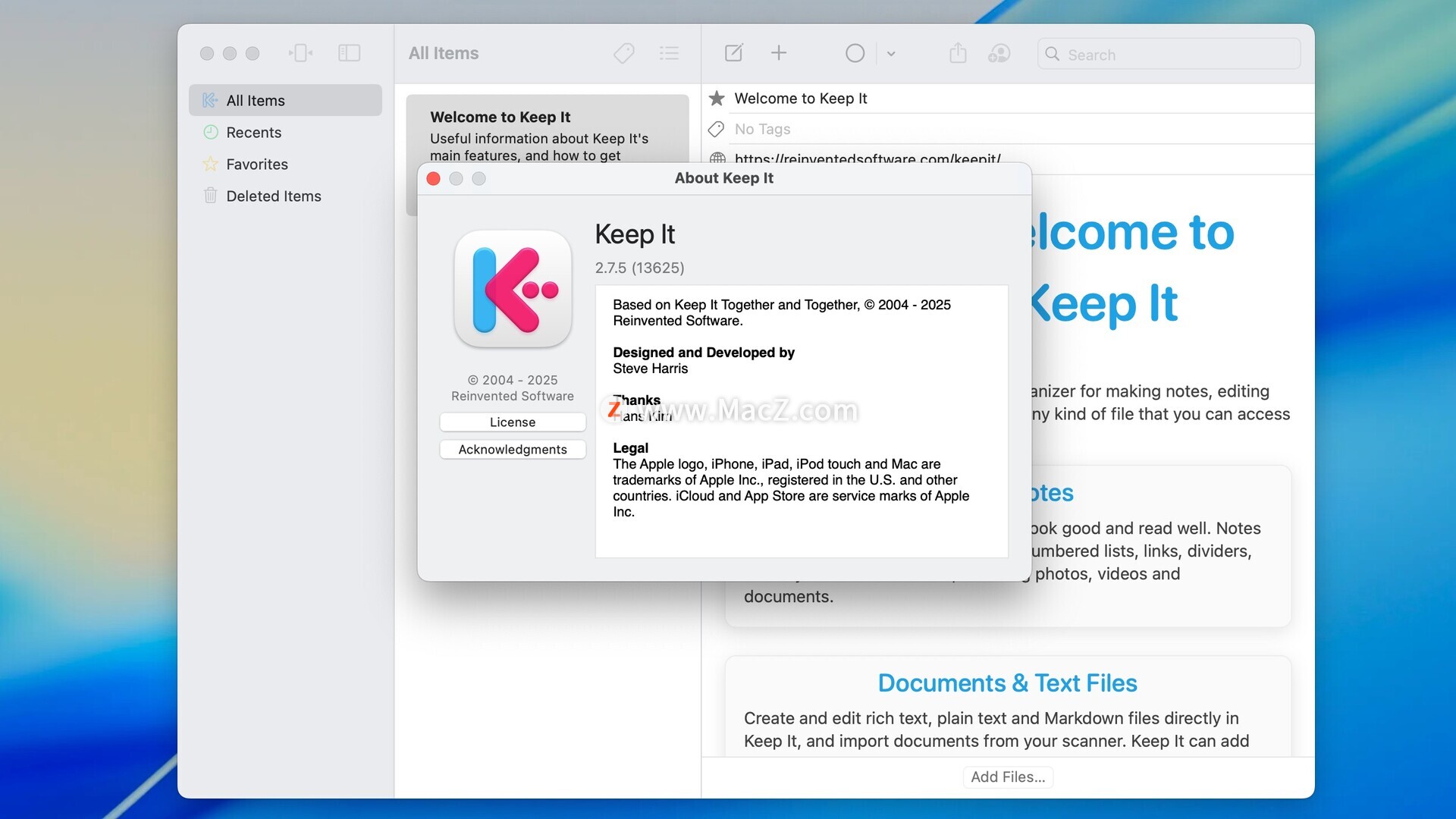Click the License button
1456x819 pixels.
coord(513,422)
